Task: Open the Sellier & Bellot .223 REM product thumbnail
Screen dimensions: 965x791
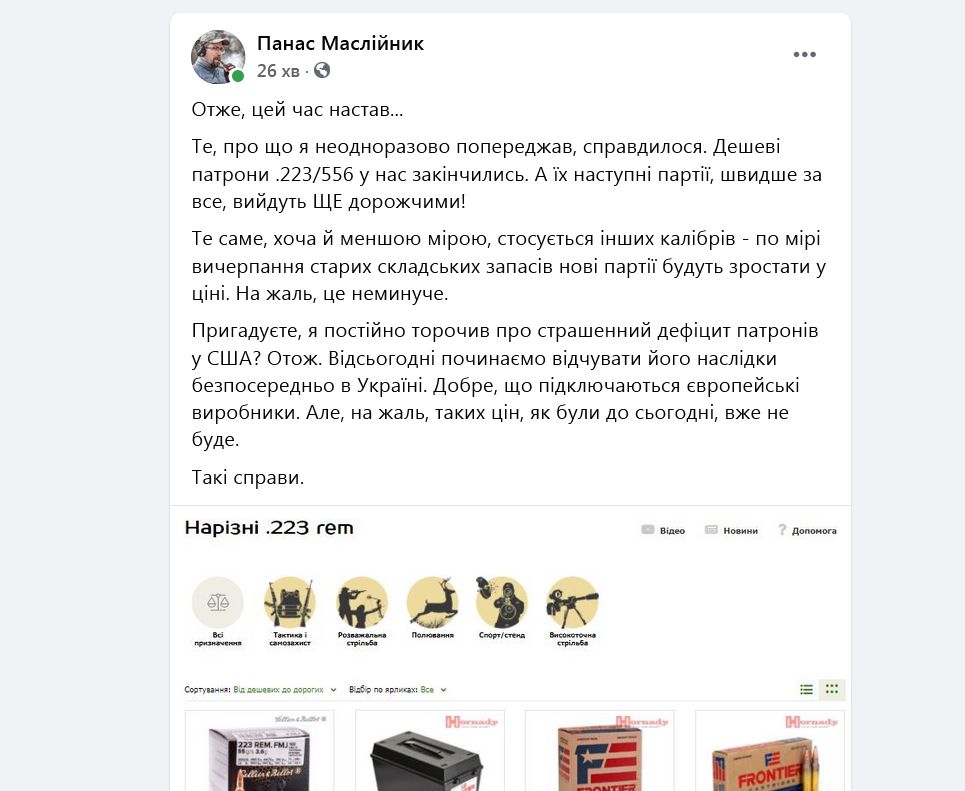Action: coord(260,751)
